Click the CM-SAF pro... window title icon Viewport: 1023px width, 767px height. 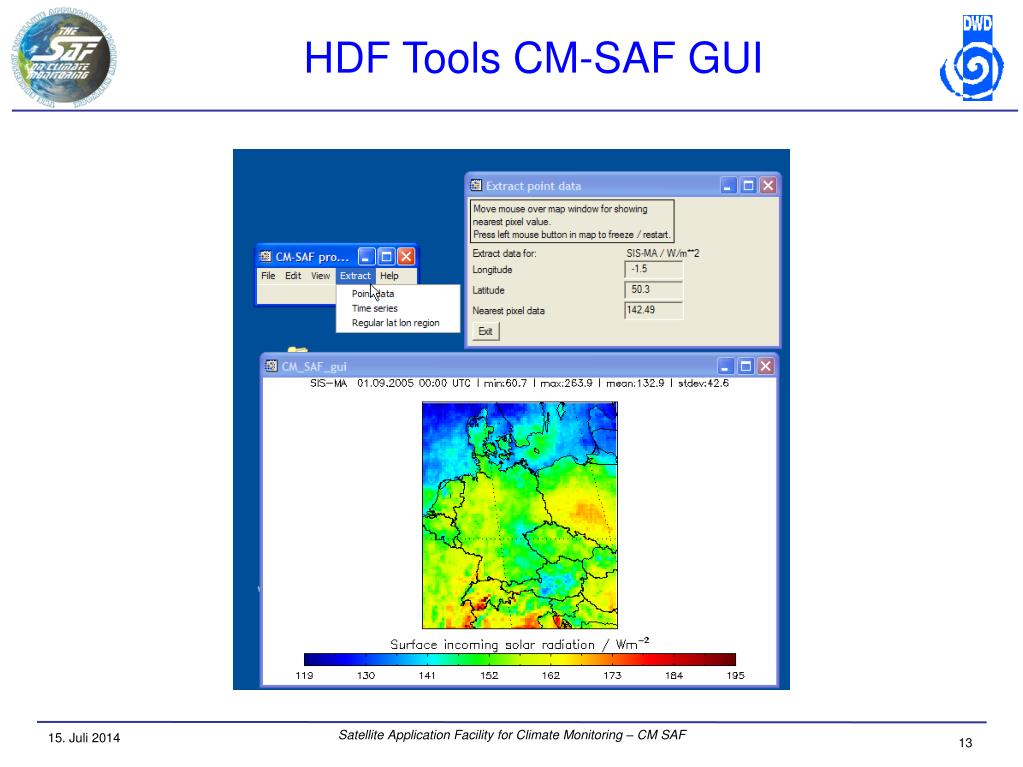pyautogui.click(x=265, y=256)
